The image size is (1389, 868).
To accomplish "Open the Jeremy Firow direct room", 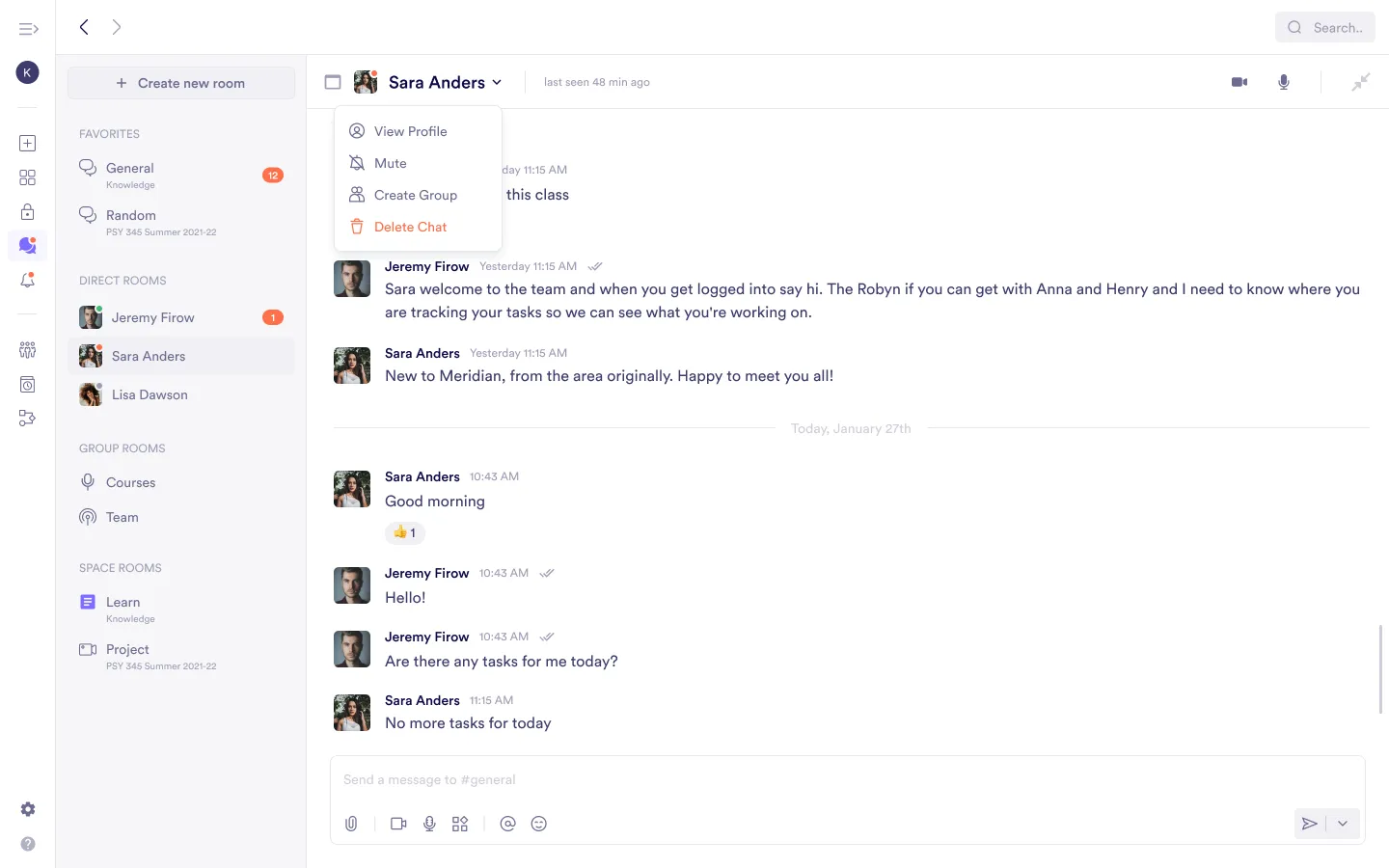I will 152,317.
